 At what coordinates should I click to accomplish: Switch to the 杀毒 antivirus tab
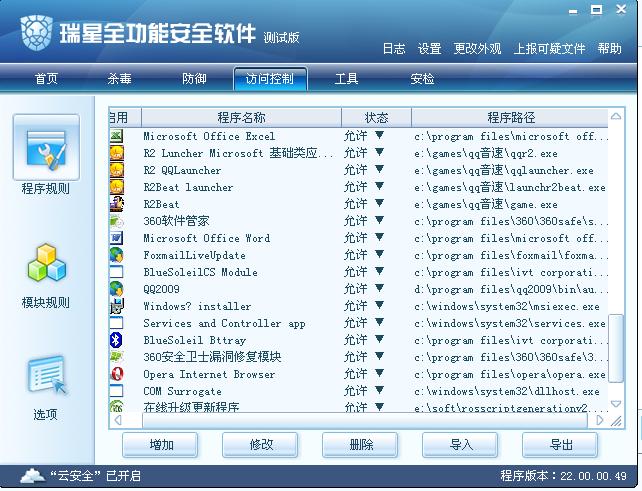(120, 79)
